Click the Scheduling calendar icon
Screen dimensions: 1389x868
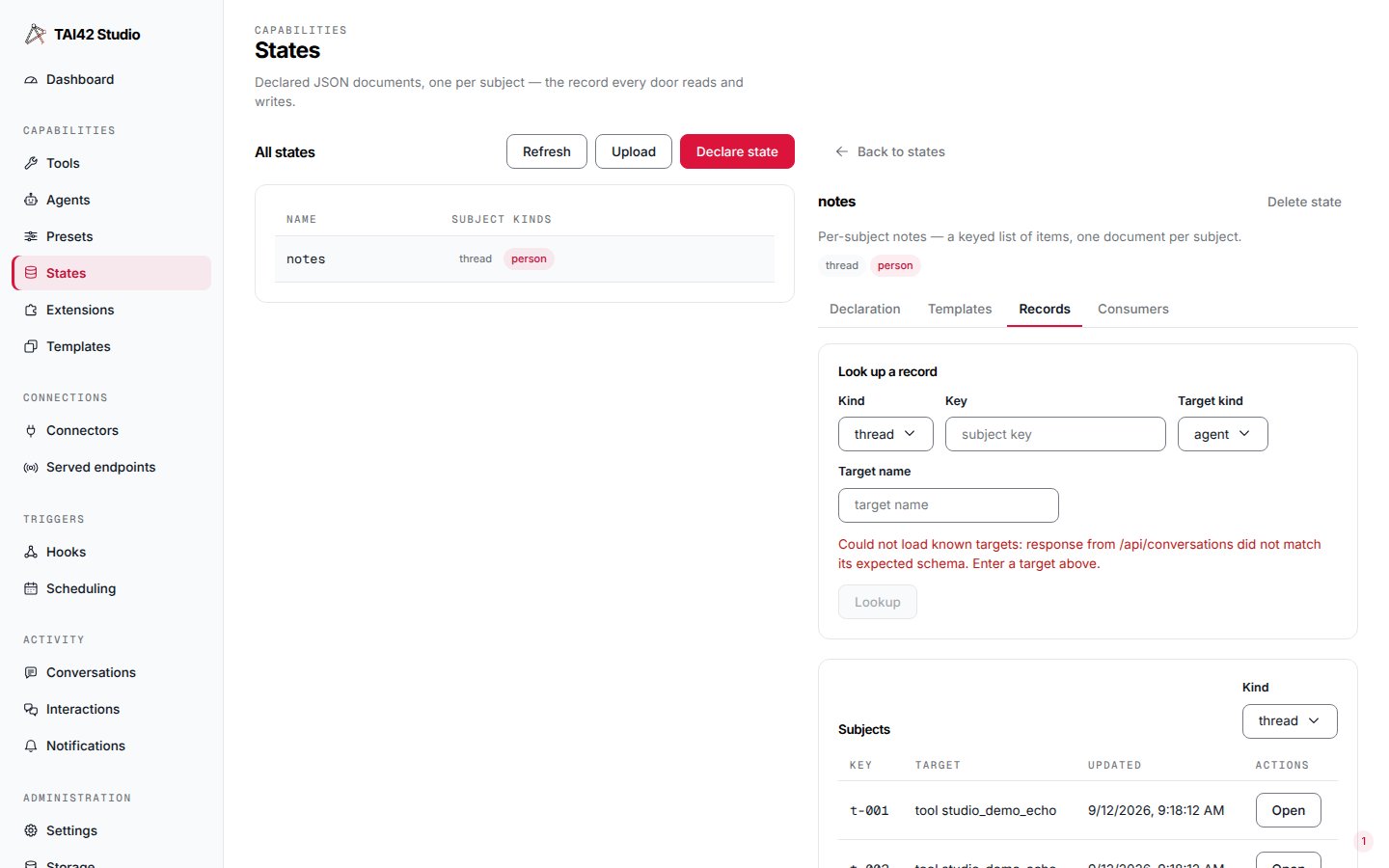[31, 588]
